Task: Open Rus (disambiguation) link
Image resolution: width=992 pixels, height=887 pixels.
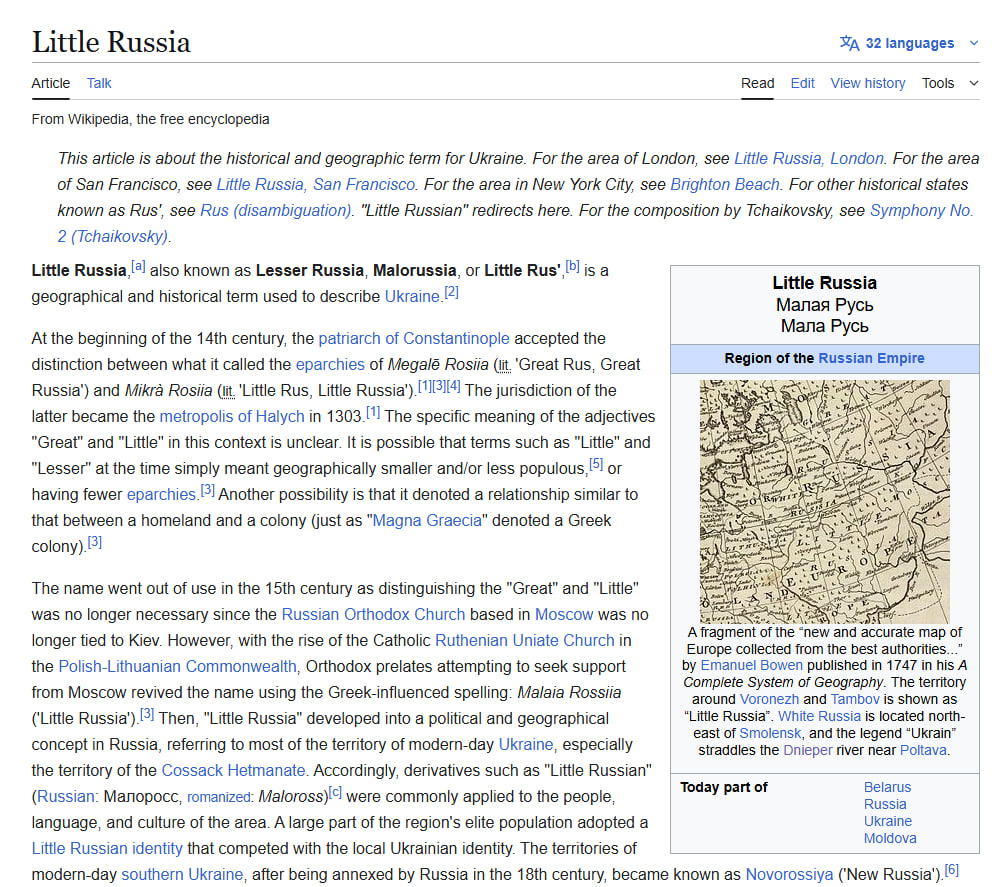Action: point(275,210)
